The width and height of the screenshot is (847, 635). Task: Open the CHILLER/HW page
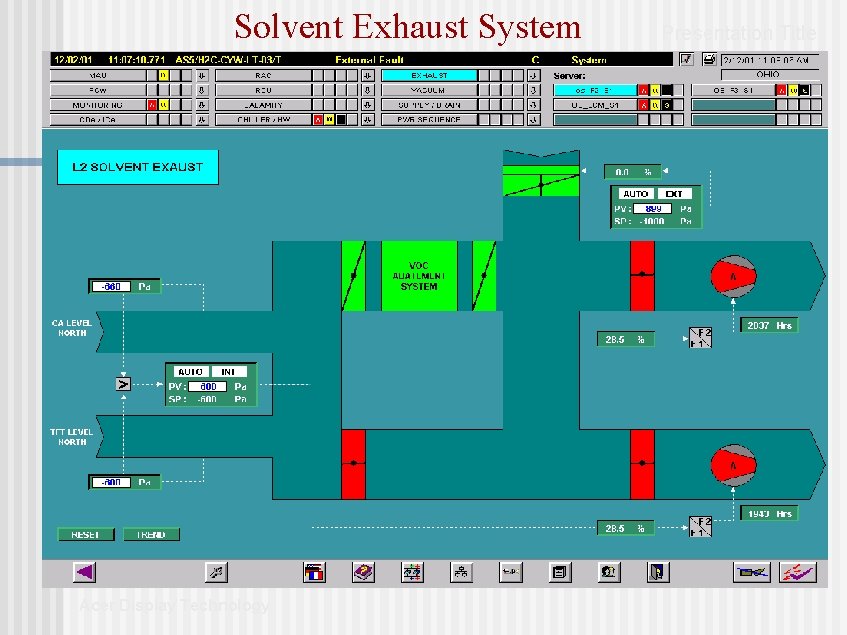pos(264,119)
